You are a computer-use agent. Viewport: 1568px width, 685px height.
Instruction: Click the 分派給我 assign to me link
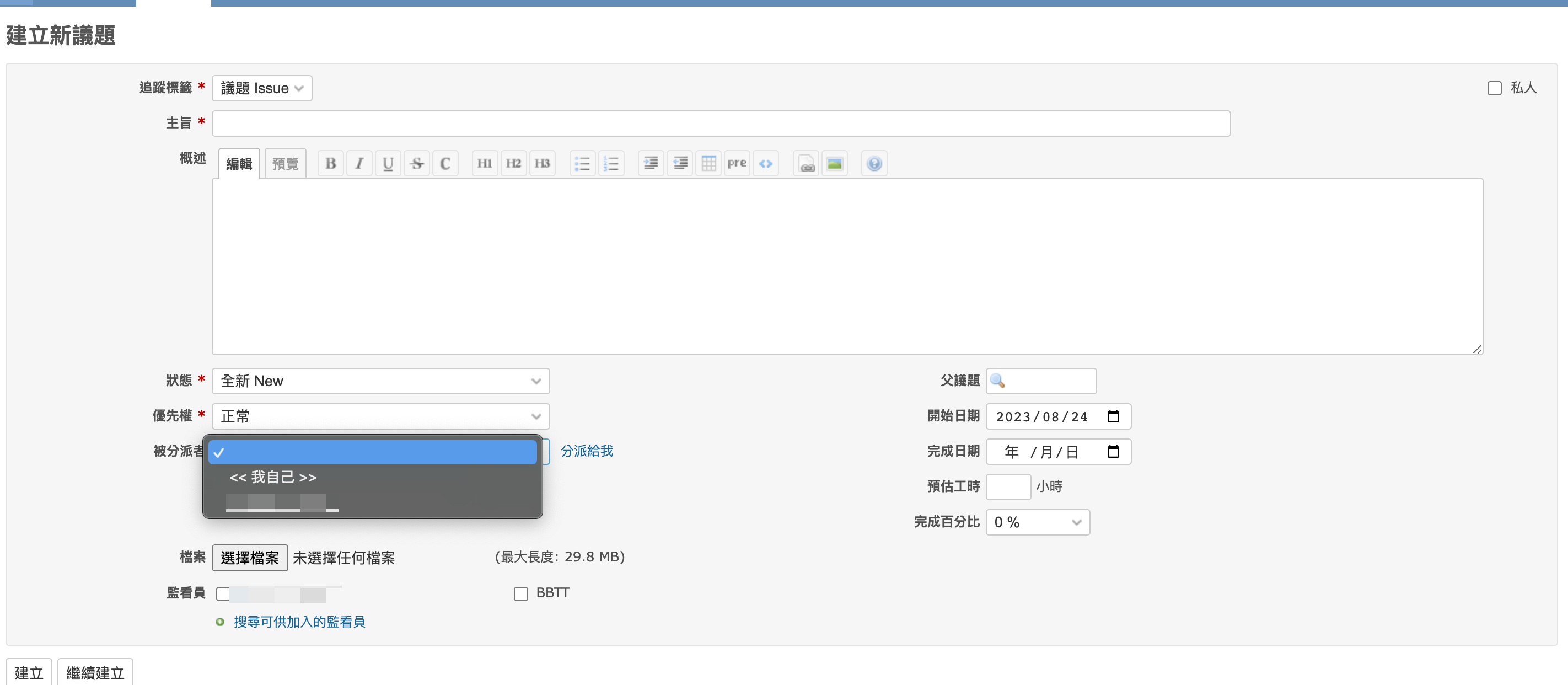(x=587, y=451)
